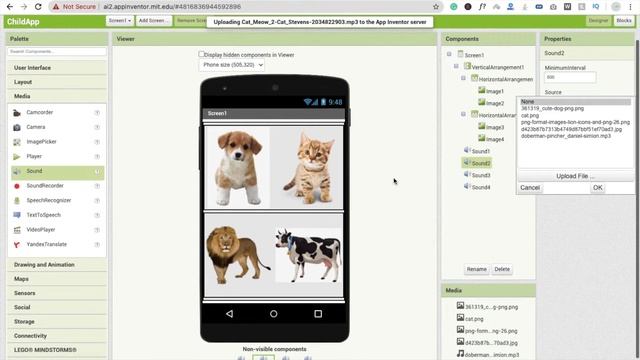Rename the selected component
Screen dimensions: 640x360
(476, 269)
